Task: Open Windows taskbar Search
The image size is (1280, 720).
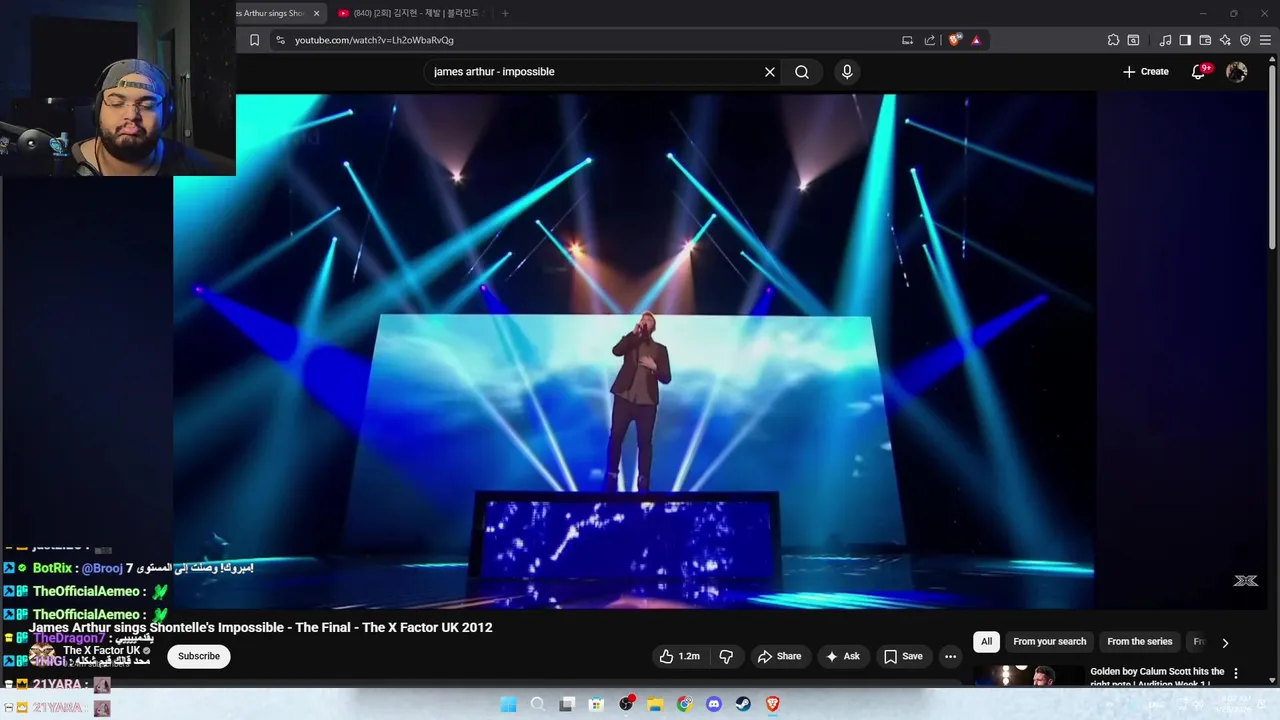Action: [x=538, y=704]
